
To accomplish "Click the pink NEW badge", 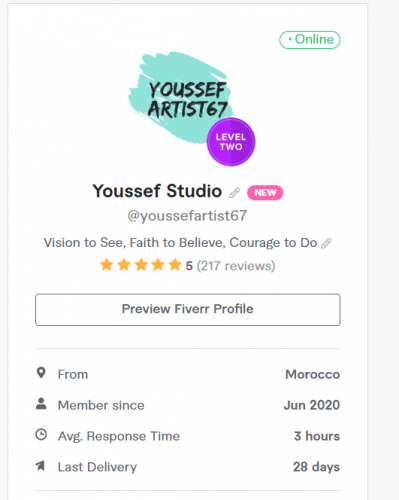I will tap(265, 193).
